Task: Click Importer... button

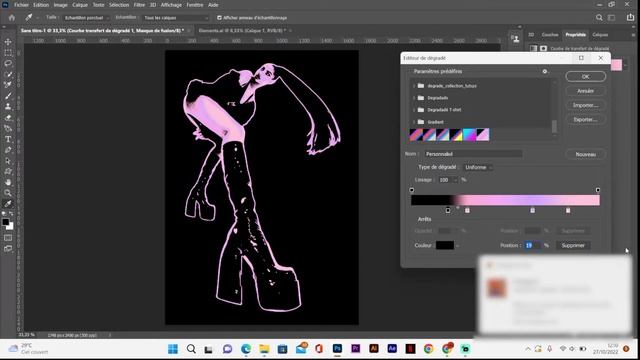Action: (x=585, y=105)
